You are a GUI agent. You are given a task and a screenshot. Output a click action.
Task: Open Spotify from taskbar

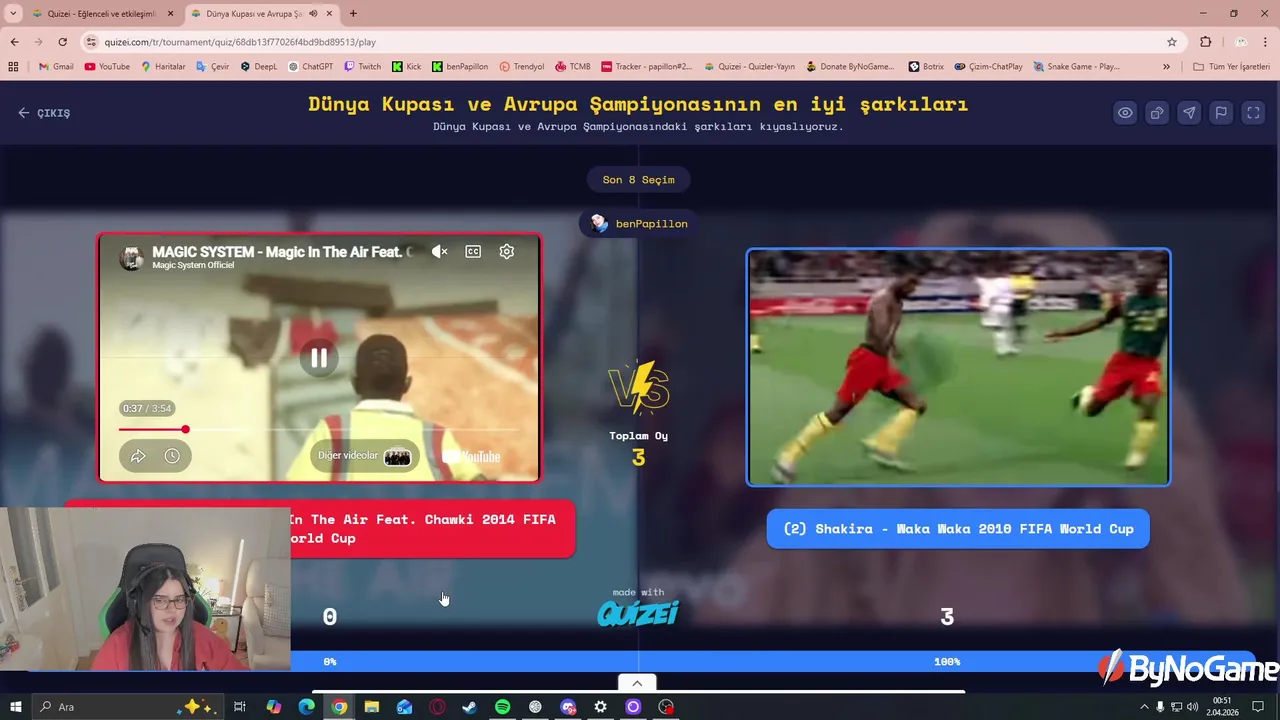pos(502,707)
